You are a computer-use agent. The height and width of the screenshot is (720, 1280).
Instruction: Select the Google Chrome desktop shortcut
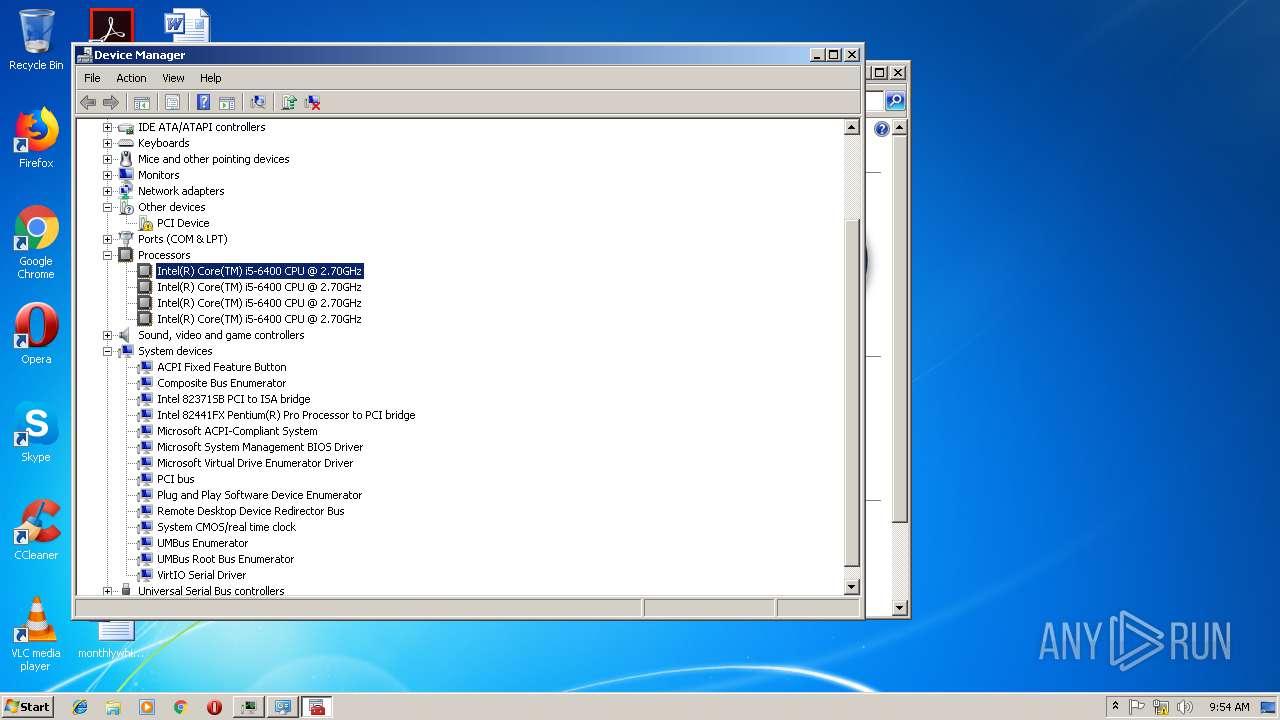click(x=36, y=243)
